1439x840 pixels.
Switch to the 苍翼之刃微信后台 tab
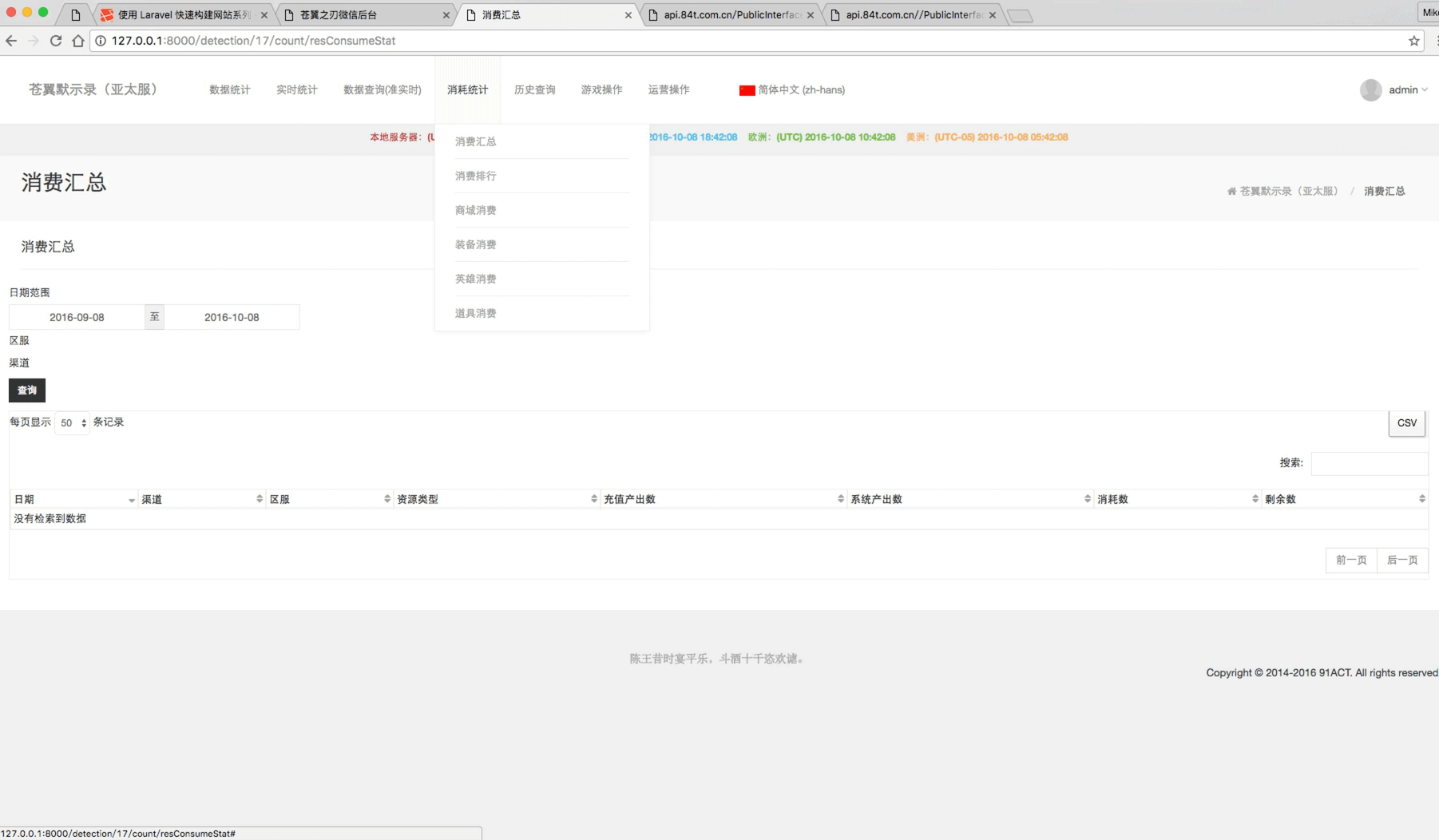[x=363, y=15]
